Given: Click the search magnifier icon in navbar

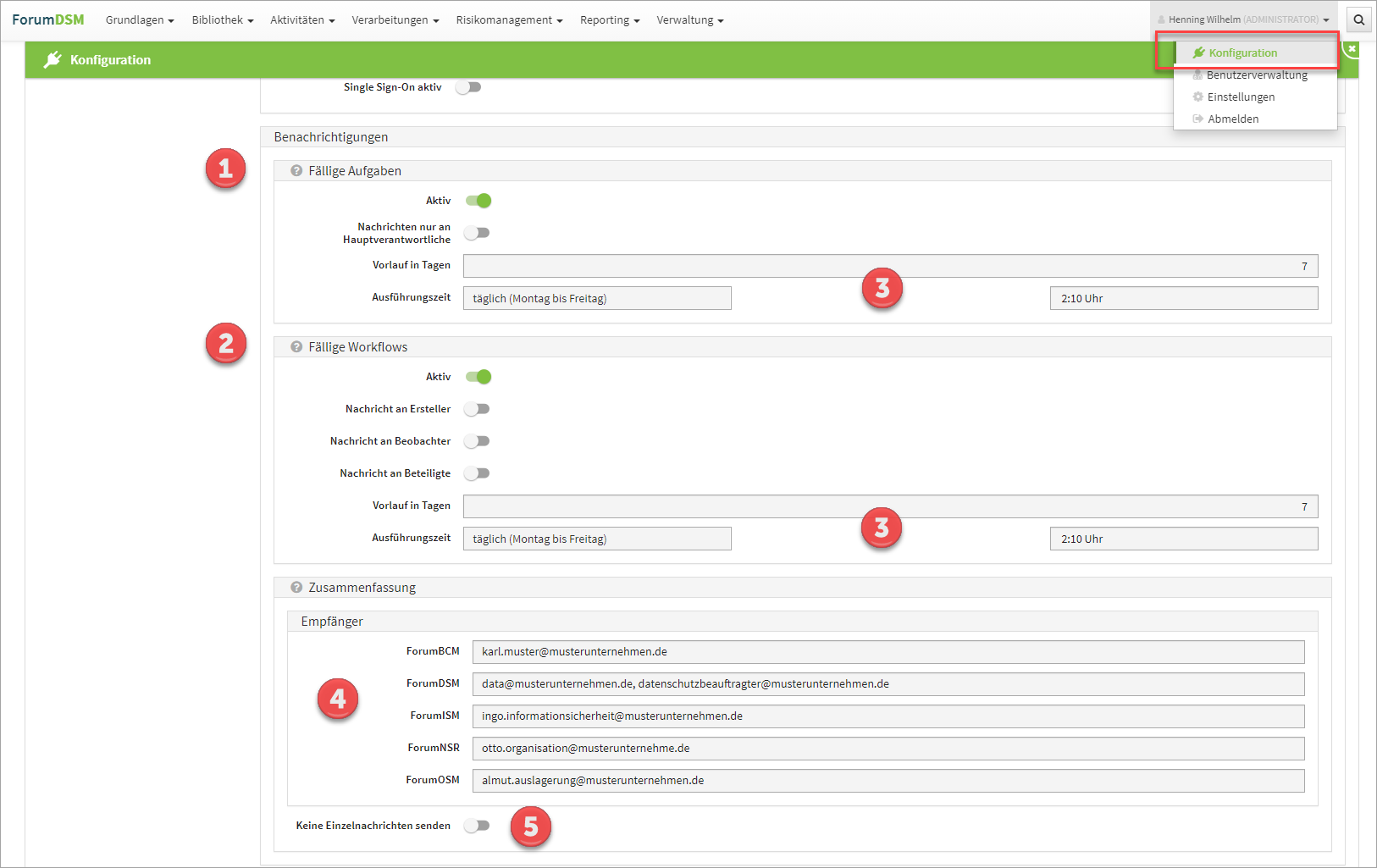Looking at the screenshot, I should (x=1358, y=20).
